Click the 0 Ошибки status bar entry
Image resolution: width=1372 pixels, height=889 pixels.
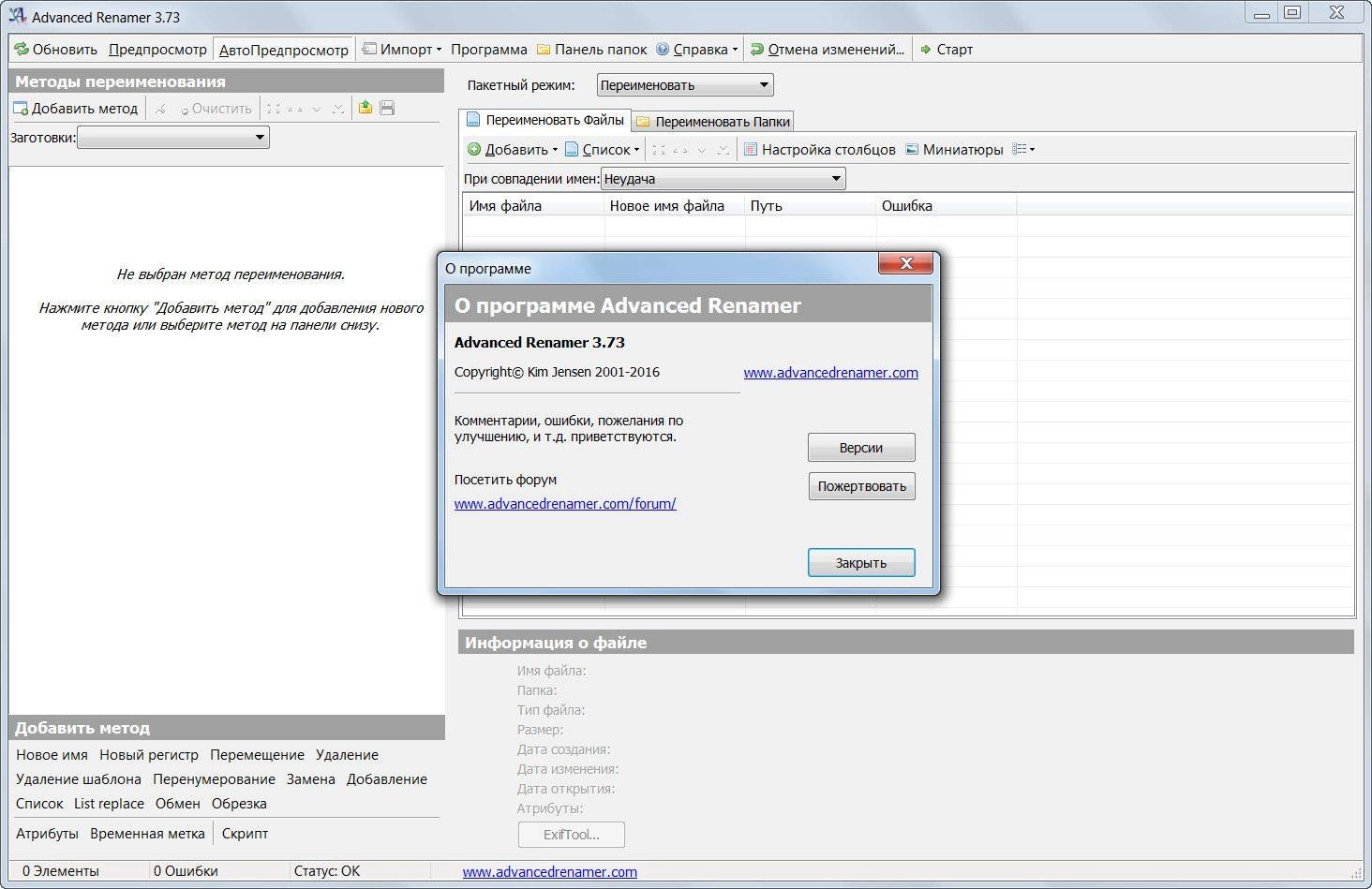(x=186, y=871)
